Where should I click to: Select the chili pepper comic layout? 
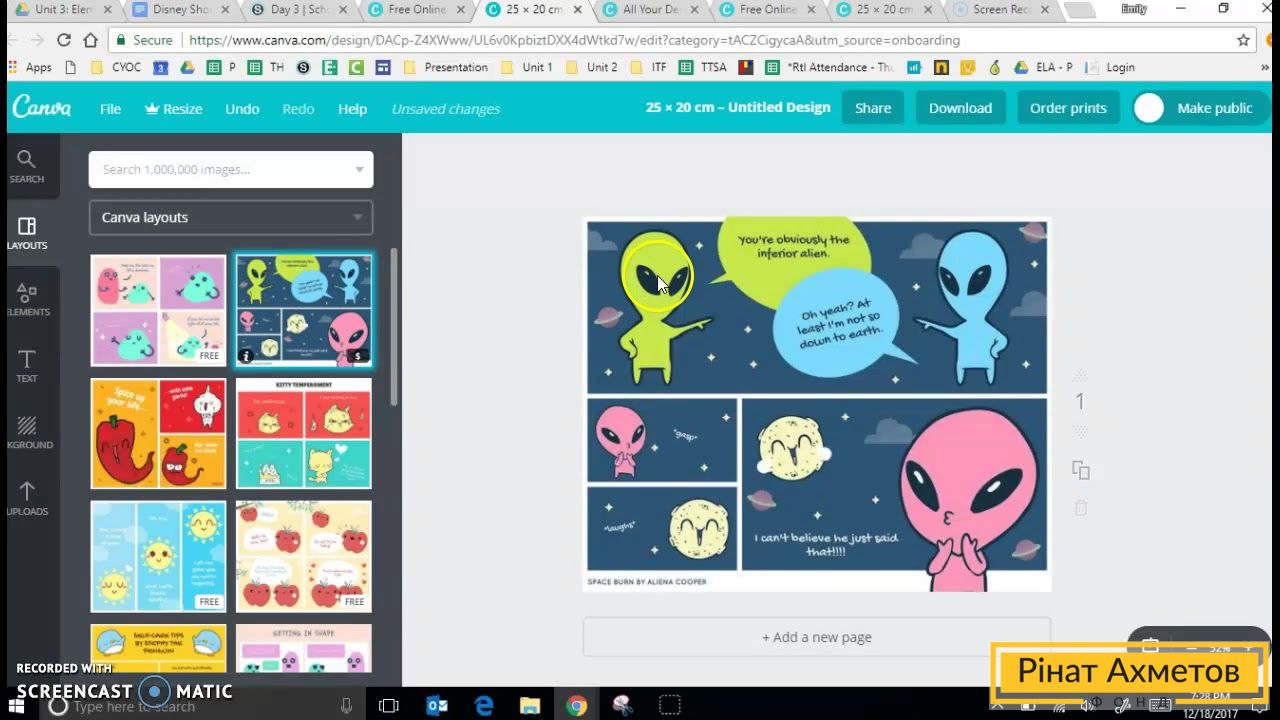coord(158,433)
